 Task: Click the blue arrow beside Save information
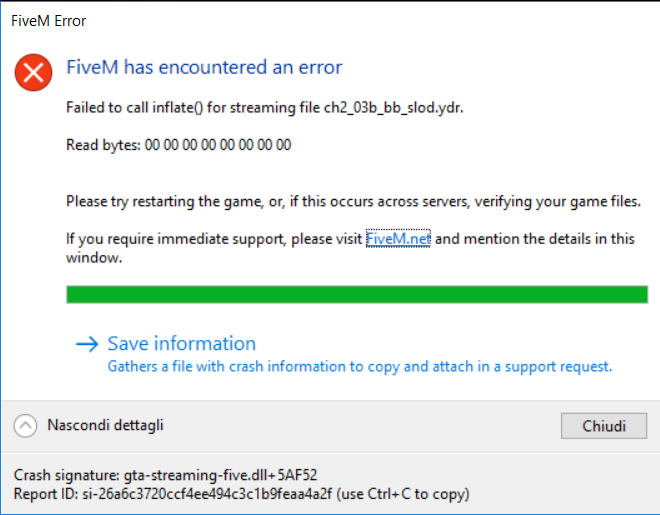point(87,344)
